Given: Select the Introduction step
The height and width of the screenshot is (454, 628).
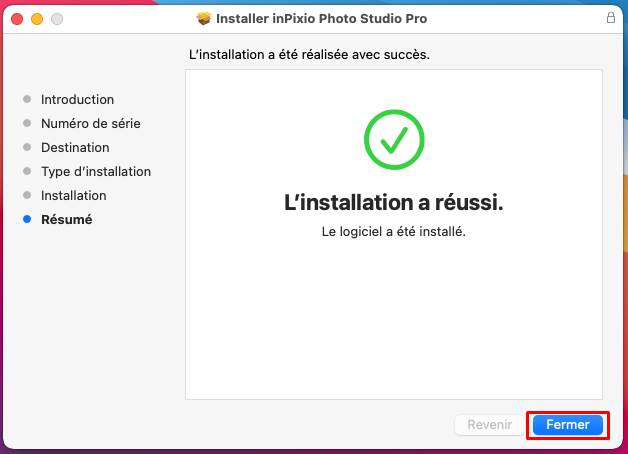Looking at the screenshot, I should [77, 99].
